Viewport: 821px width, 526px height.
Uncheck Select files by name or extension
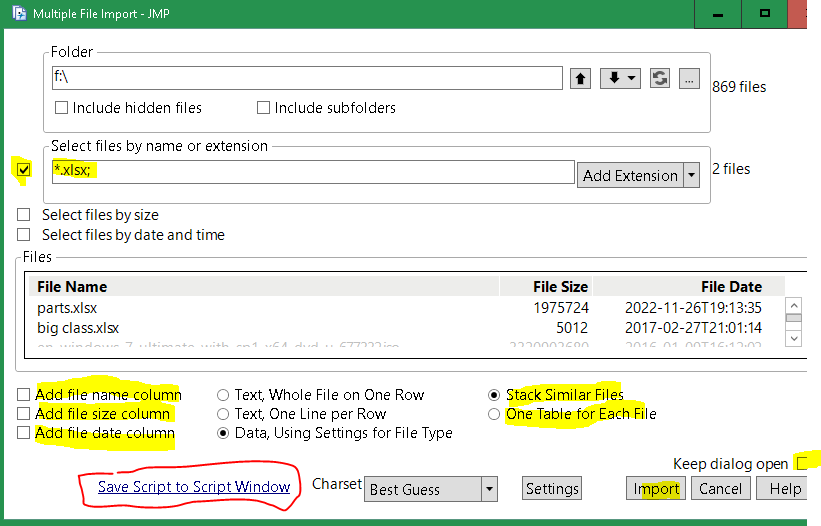(24, 169)
